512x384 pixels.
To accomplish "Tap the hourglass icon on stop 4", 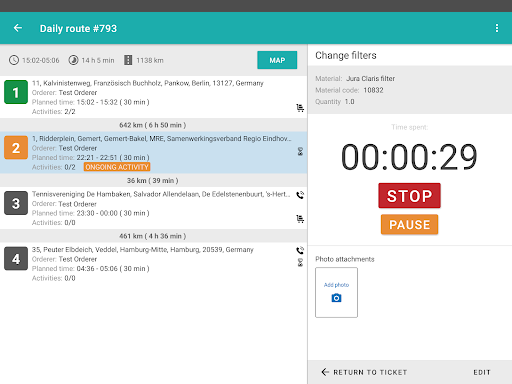I will [300, 263].
